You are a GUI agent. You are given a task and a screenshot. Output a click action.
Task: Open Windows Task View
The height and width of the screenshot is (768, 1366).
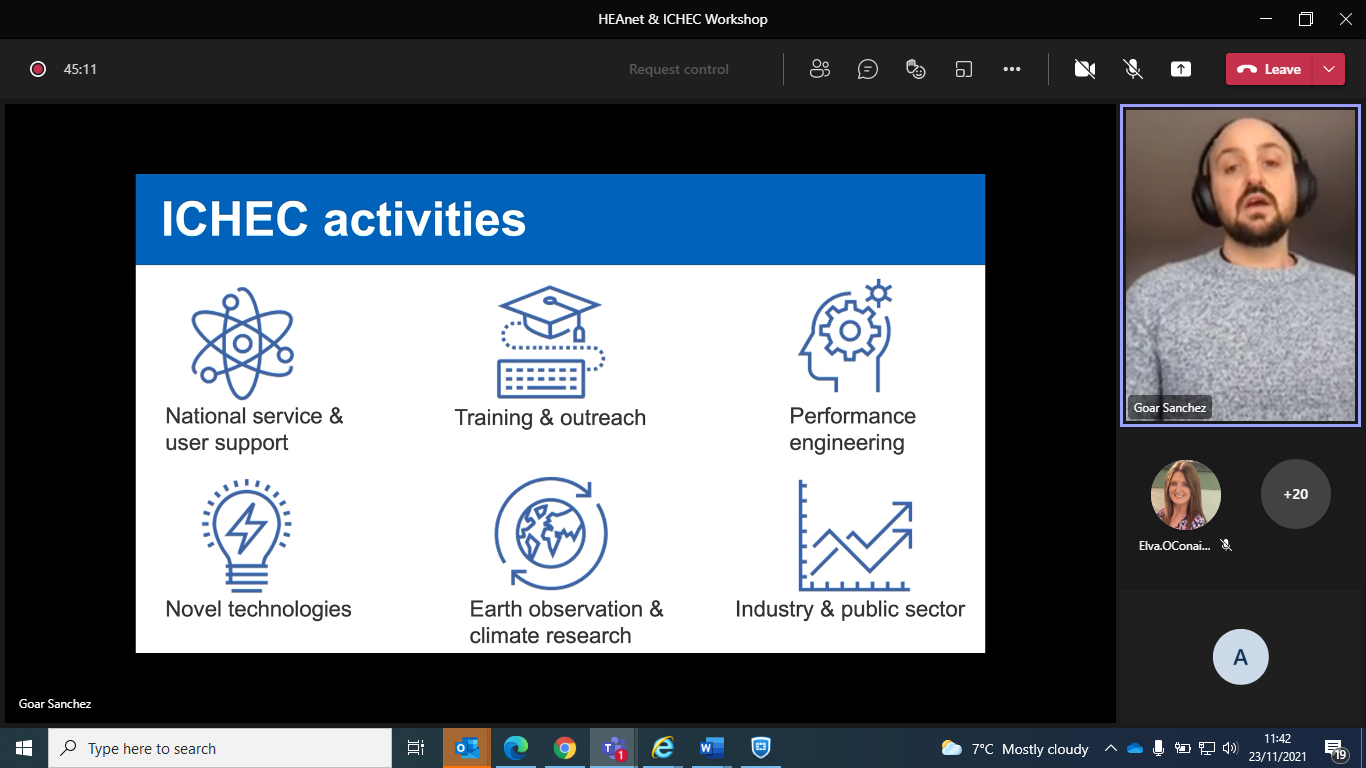click(x=416, y=748)
